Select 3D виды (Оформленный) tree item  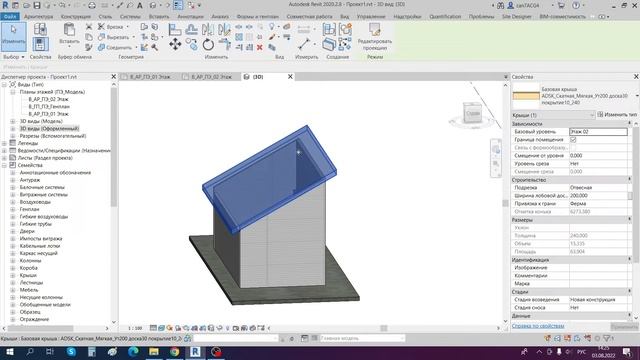coord(49,129)
